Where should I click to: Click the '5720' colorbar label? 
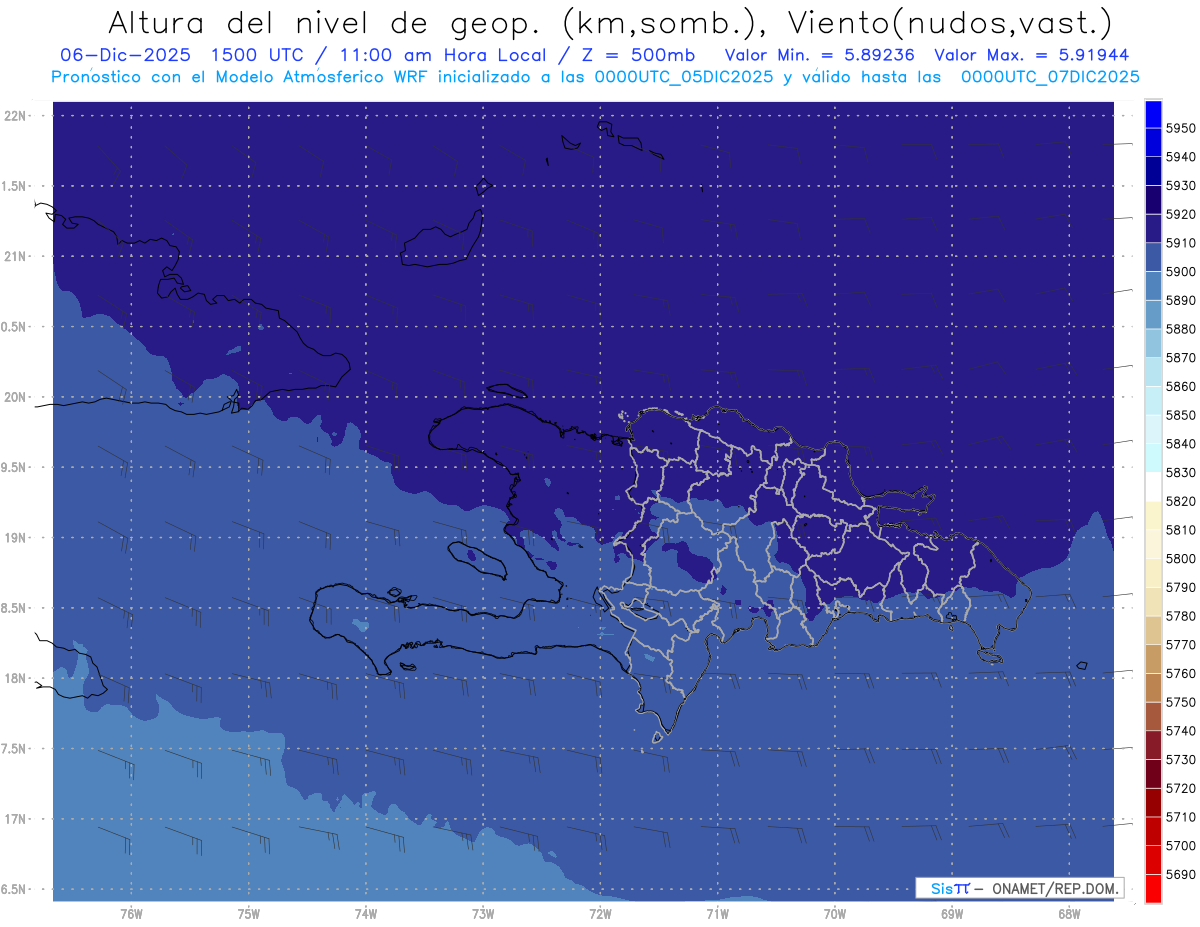(1181, 788)
